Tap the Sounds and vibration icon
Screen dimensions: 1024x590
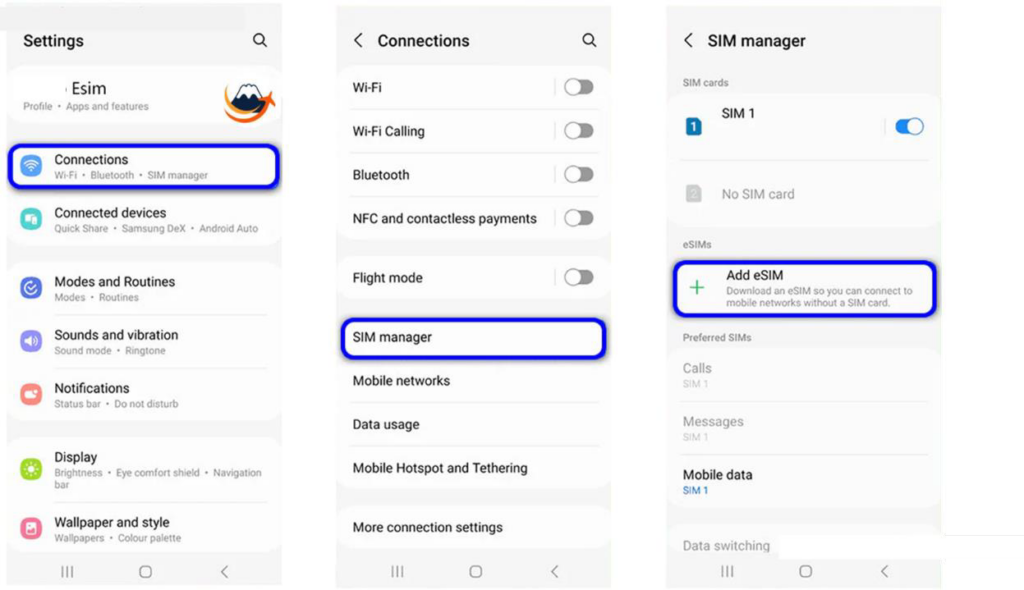click(32, 342)
